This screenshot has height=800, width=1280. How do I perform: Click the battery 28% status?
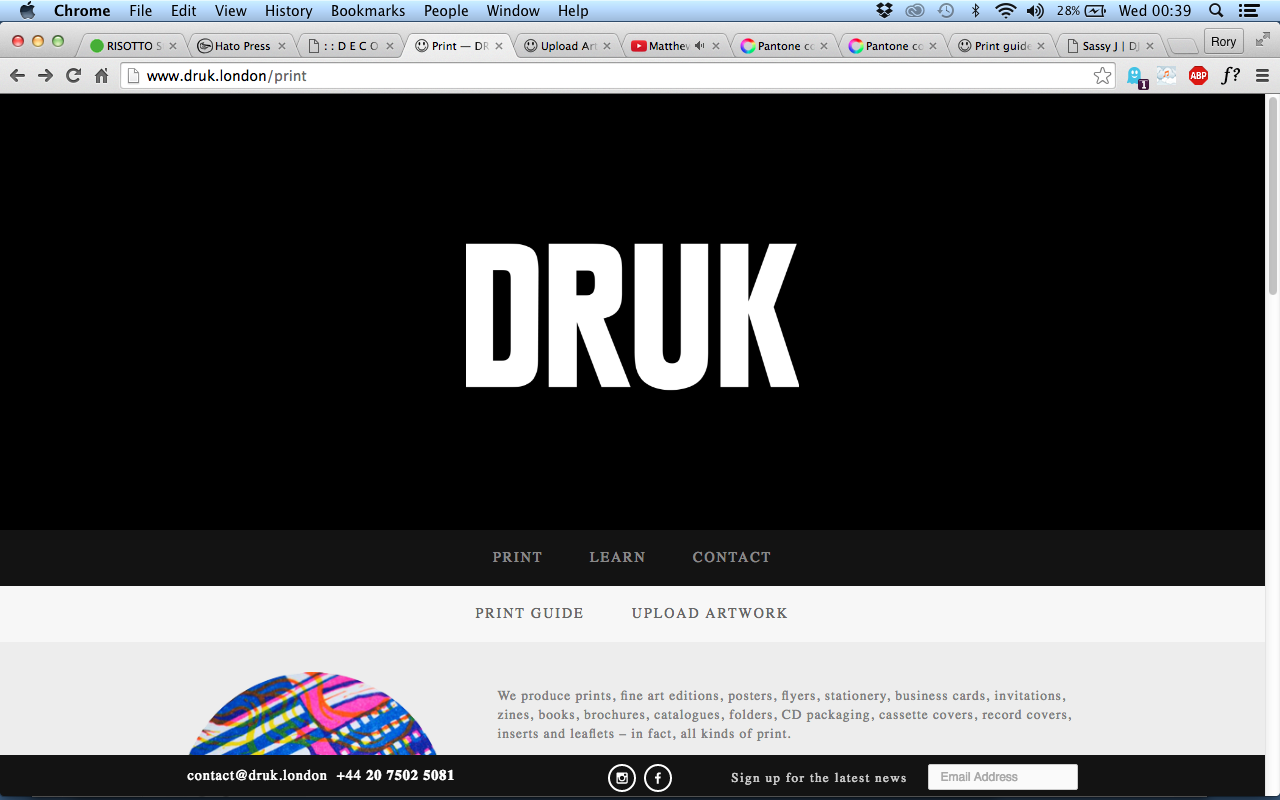[x=1081, y=11]
